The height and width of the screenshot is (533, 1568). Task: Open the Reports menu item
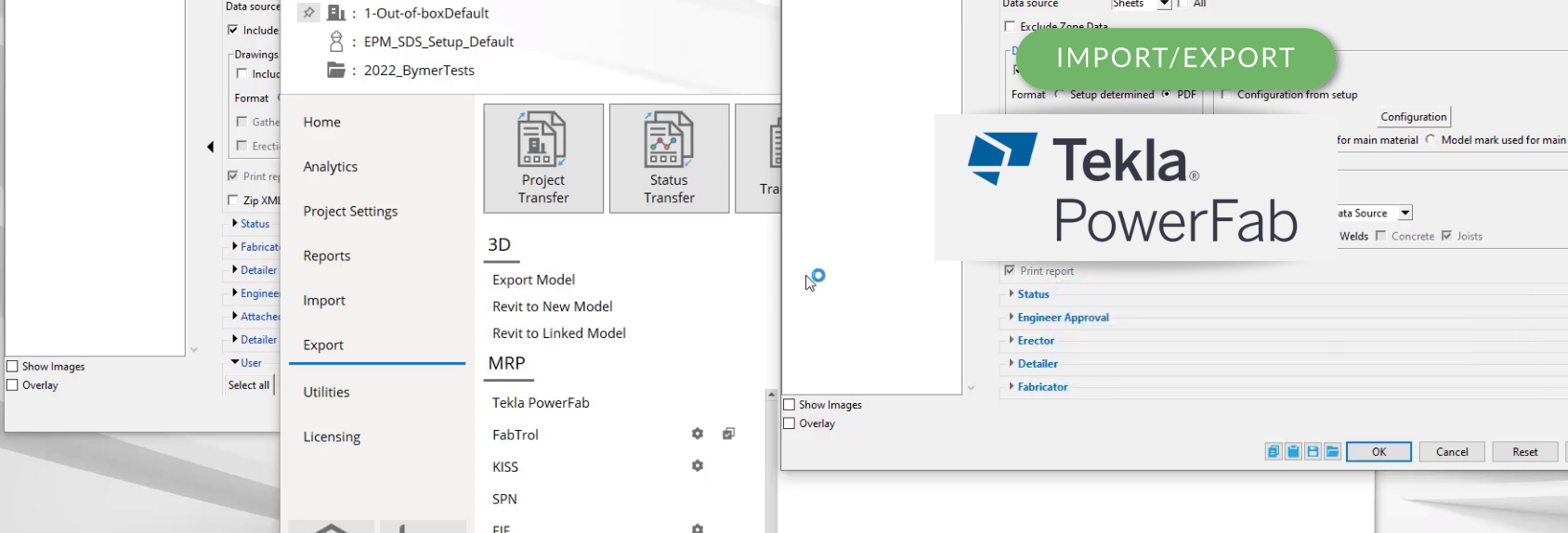point(327,255)
